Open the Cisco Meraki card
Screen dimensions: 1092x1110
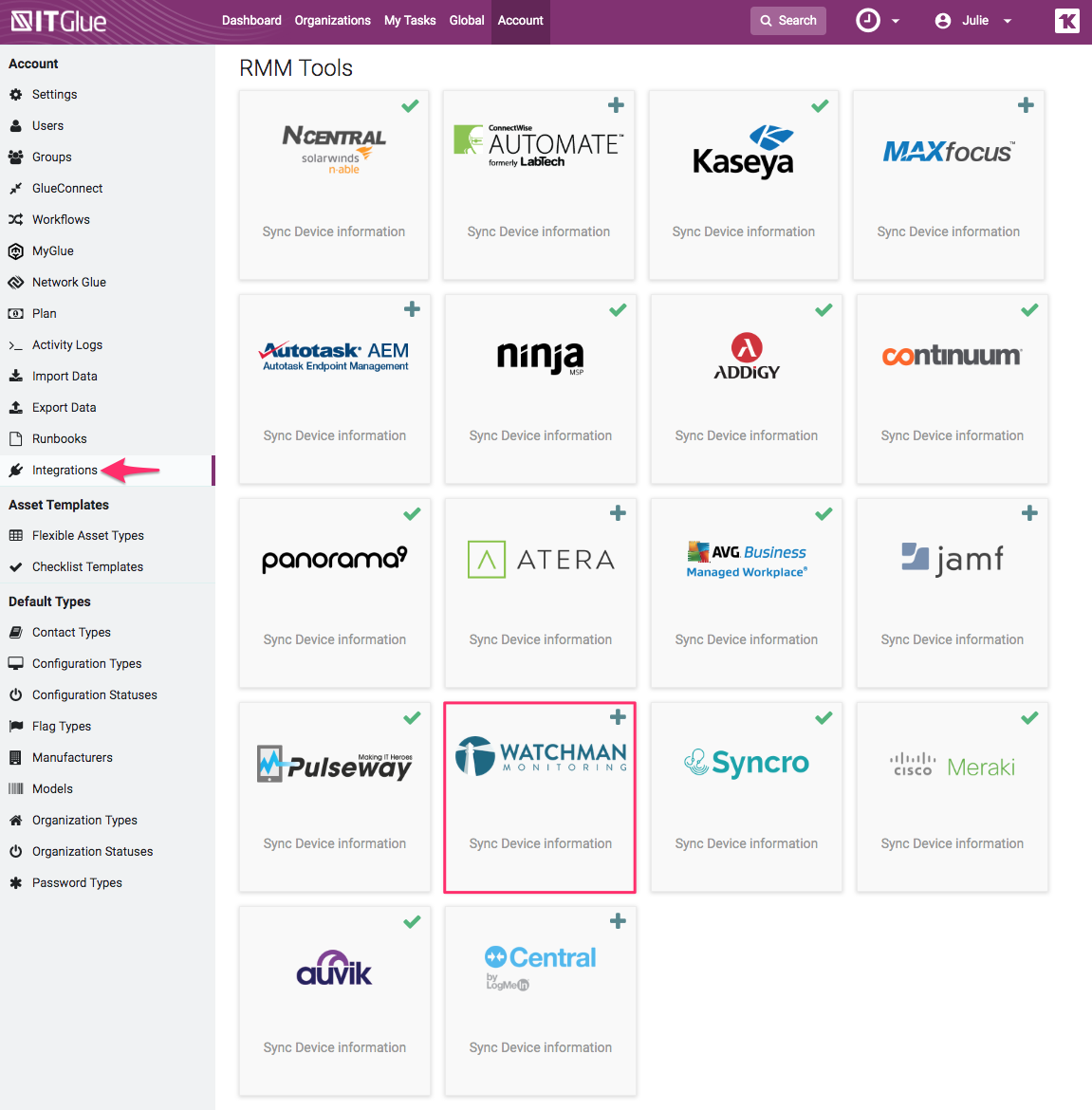[x=952, y=797]
